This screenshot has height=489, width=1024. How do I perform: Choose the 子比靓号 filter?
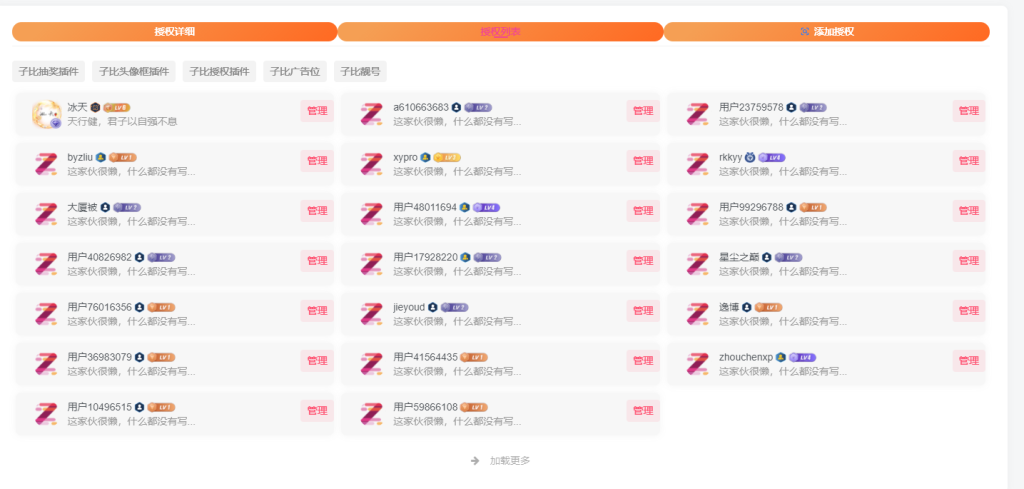click(360, 71)
